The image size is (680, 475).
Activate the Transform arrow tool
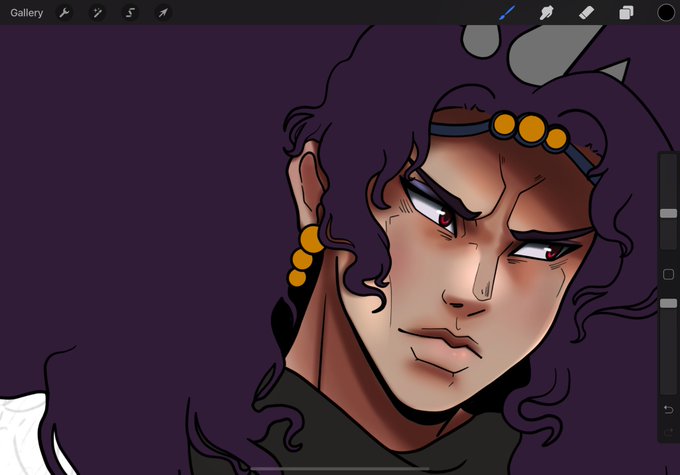[163, 13]
